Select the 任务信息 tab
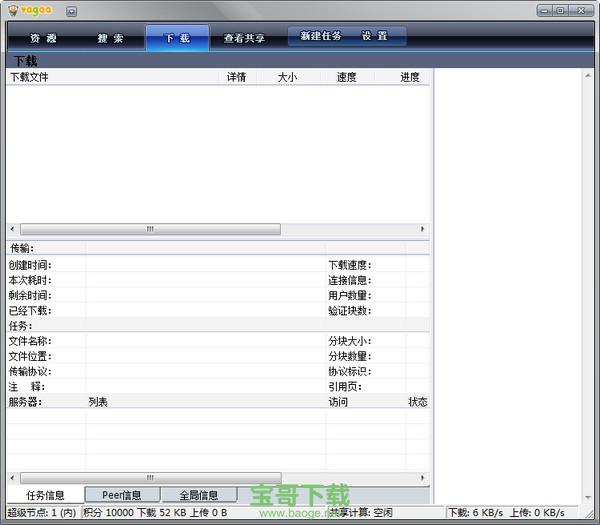 pyautogui.click(x=45, y=495)
